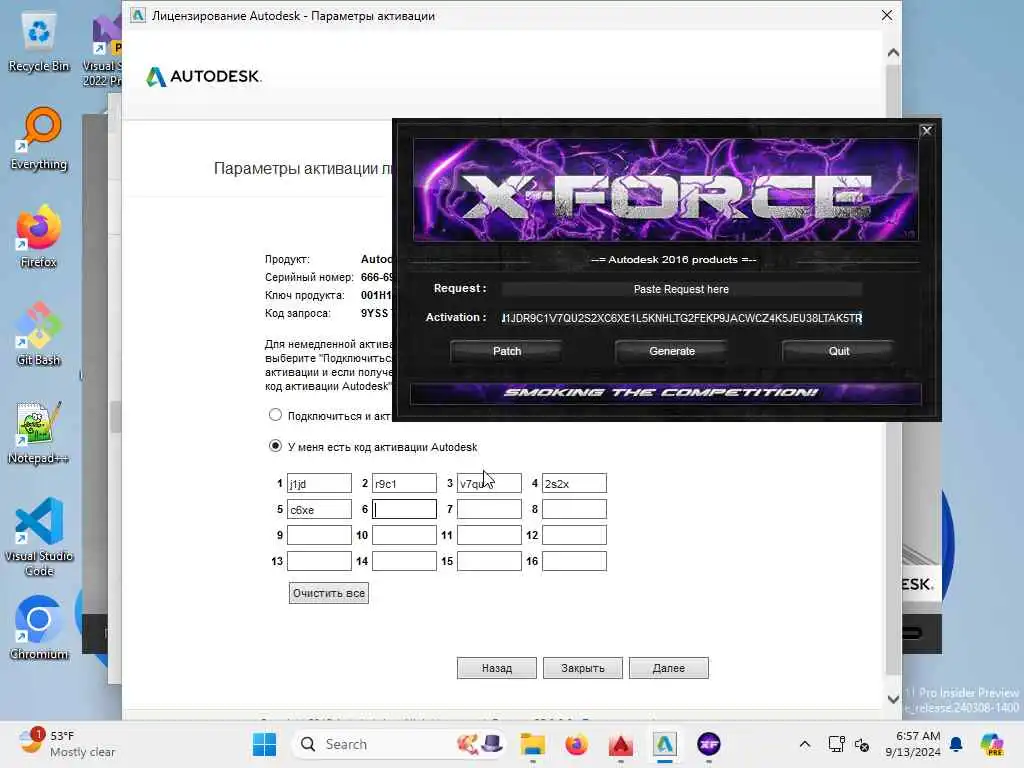The width and height of the screenshot is (1024, 768).
Task: Switch to the XF keygen taskbar icon
Action: pos(709,744)
